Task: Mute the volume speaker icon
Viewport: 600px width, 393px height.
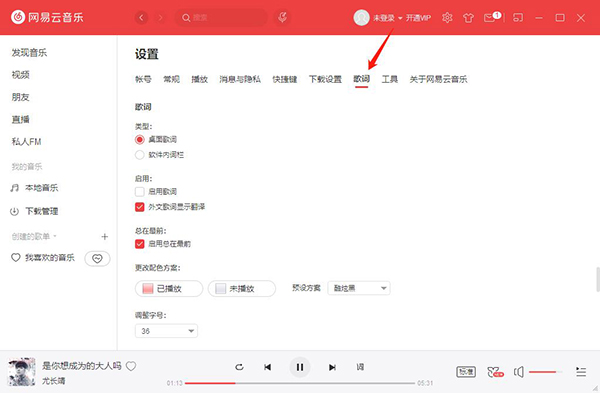Action: pyautogui.click(x=519, y=372)
